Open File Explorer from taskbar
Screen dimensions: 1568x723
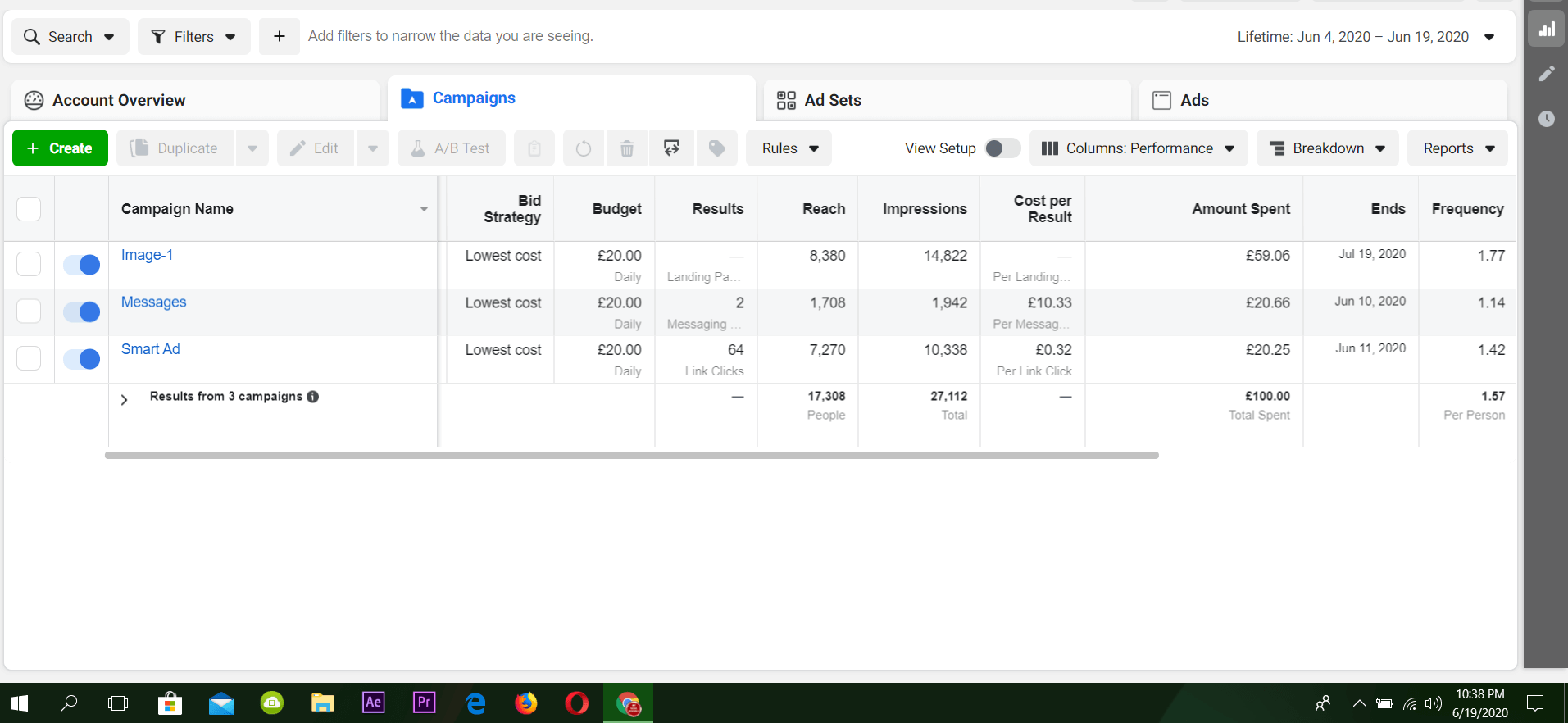[x=323, y=703]
